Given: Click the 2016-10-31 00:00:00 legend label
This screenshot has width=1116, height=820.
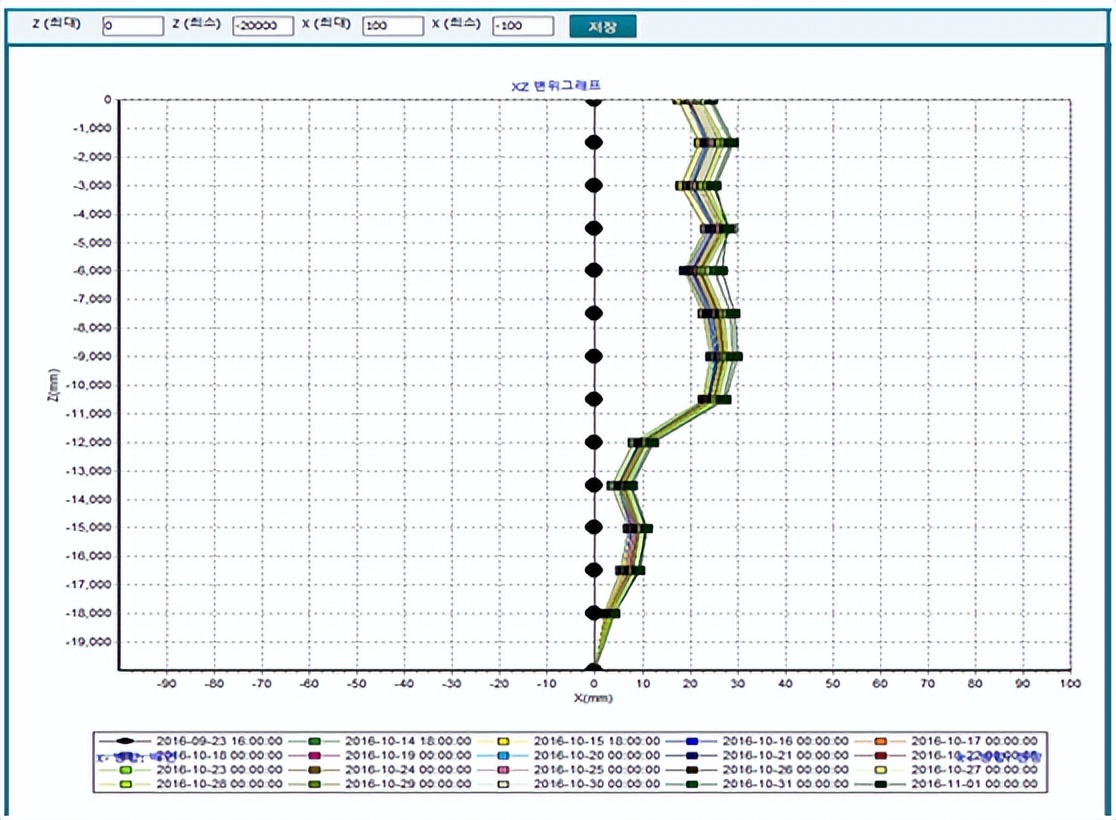Looking at the screenshot, I should pos(784,786).
